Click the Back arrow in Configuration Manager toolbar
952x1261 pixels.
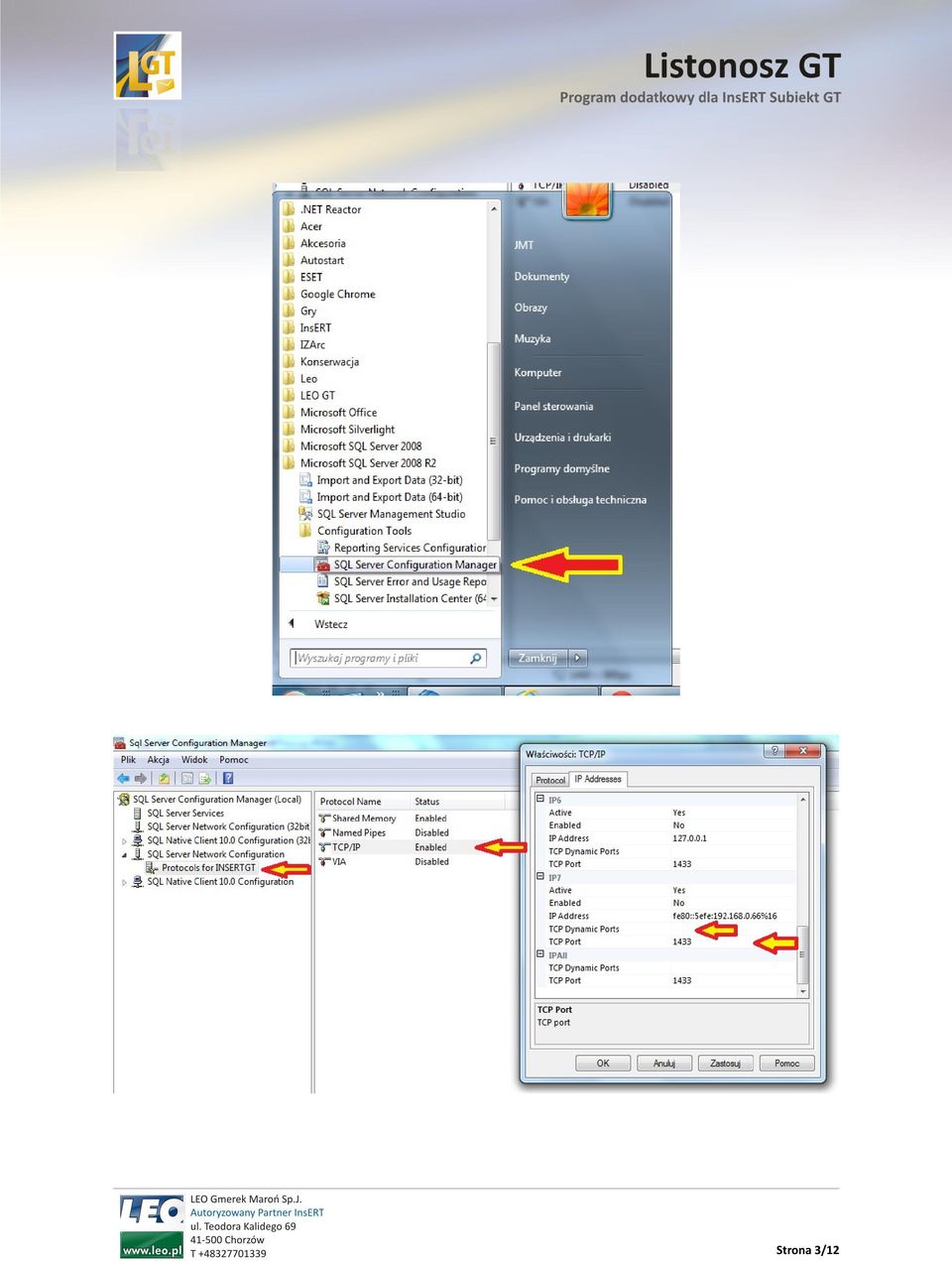coord(123,779)
